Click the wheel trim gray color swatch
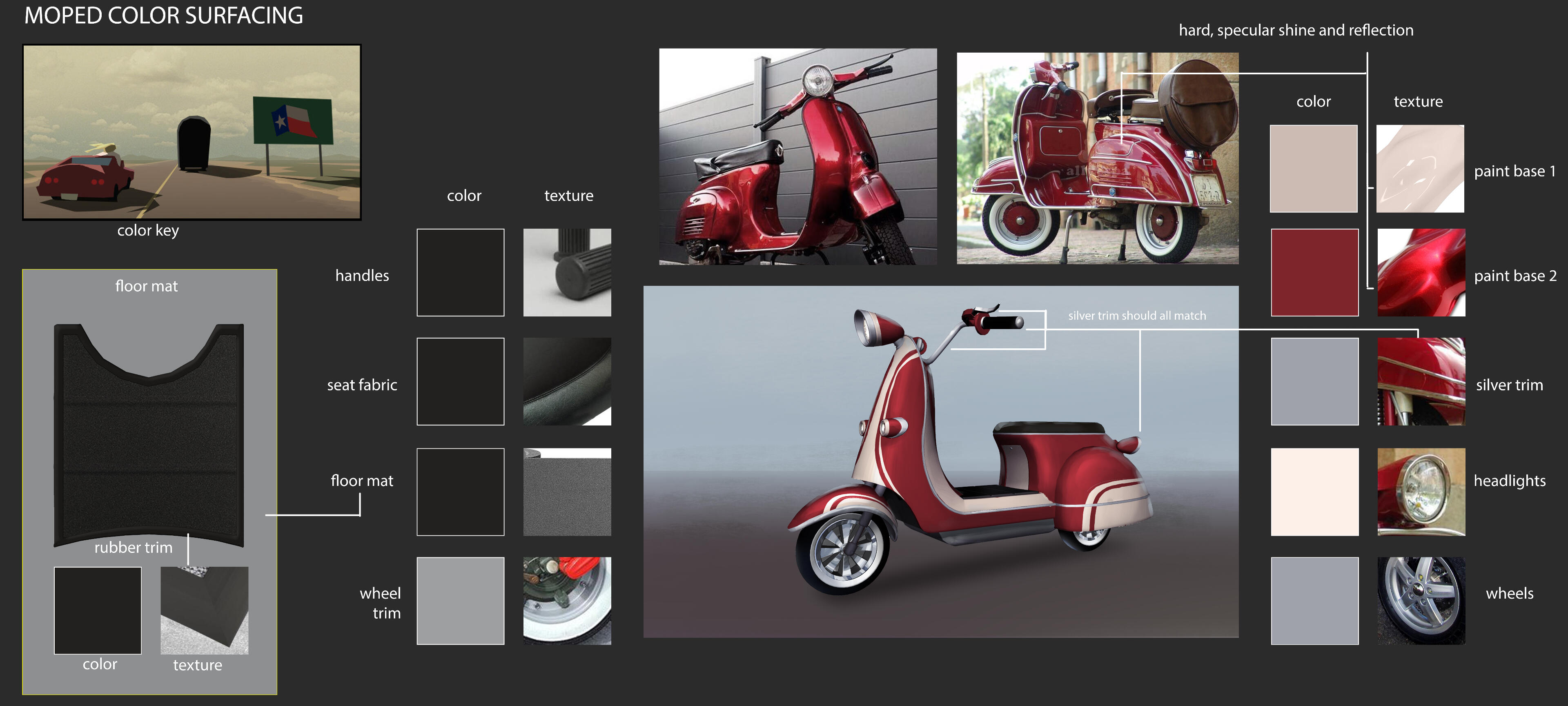 pyautogui.click(x=460, y=601)
